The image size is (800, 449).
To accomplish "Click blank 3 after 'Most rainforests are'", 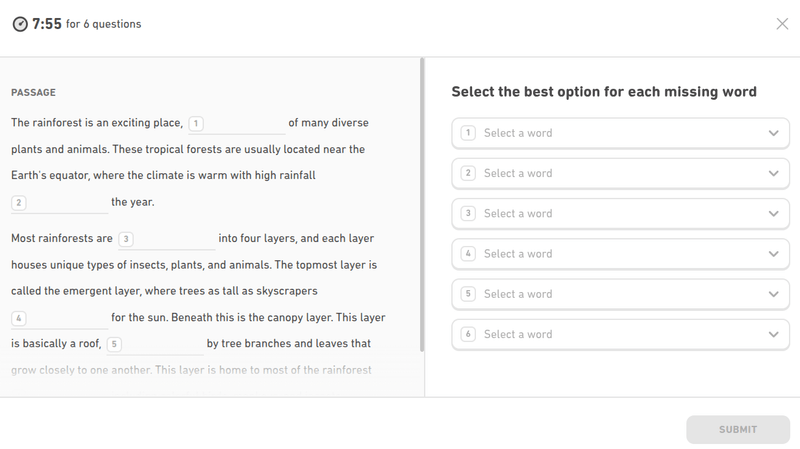I will click(166, 239).
